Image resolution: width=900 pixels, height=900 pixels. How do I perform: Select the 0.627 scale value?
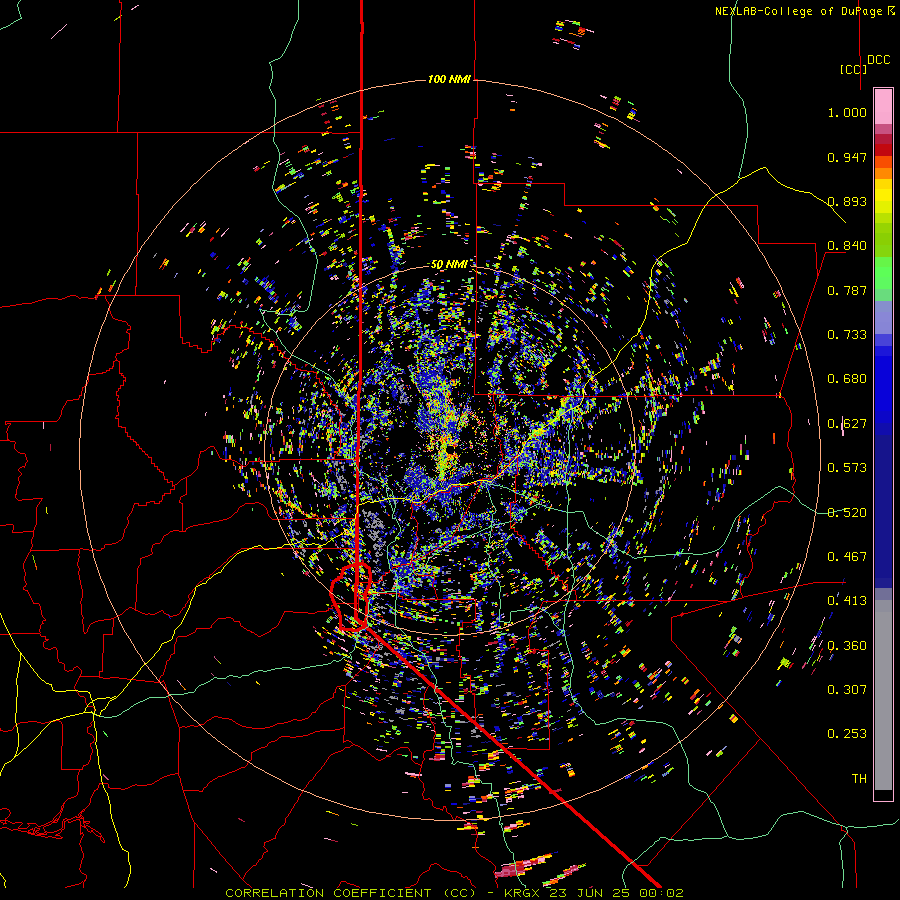click(x=847, y=424)
